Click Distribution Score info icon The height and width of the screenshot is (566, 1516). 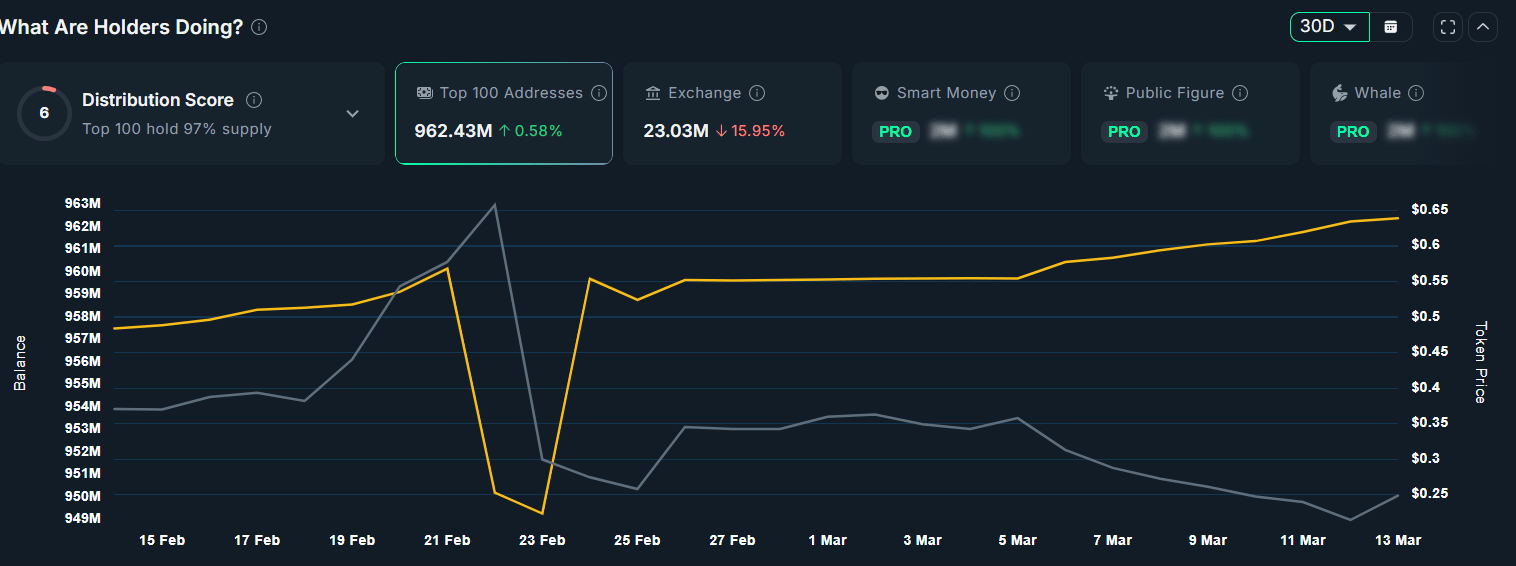click(254, 100)
